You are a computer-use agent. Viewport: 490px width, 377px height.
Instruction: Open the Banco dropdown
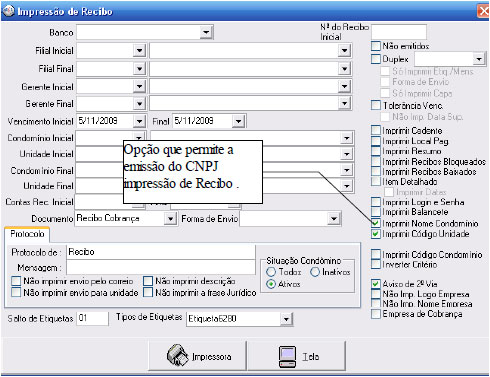pyautogui.click(x=206, y=32)
